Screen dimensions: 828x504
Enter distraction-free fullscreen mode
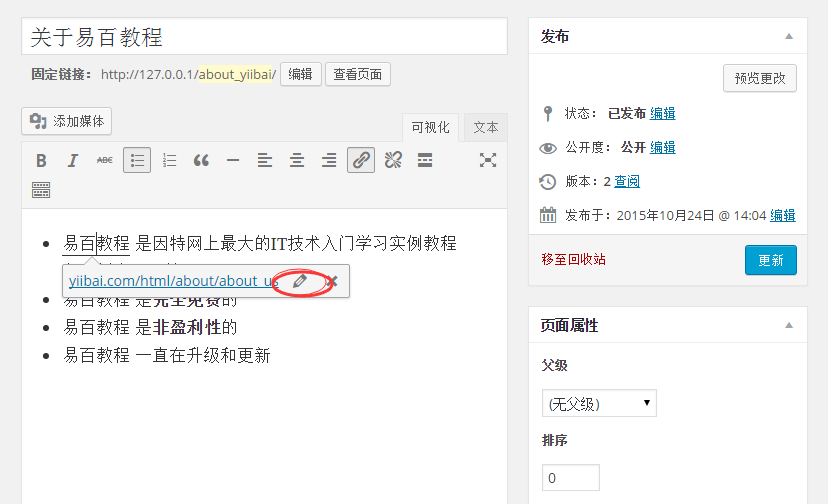pyautogui.click(x=487, y=160)
